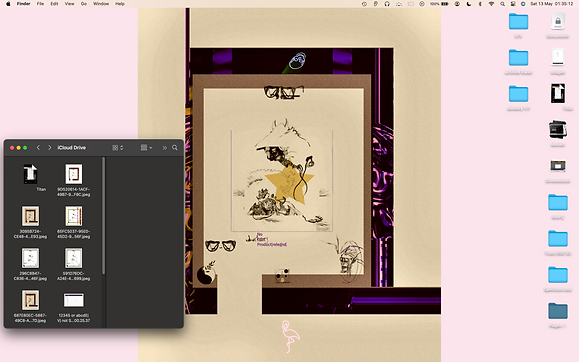Select the '12345 or abcd' screenshot file
The width and height of the screenshot is (579, 362).
pos(73,300)
